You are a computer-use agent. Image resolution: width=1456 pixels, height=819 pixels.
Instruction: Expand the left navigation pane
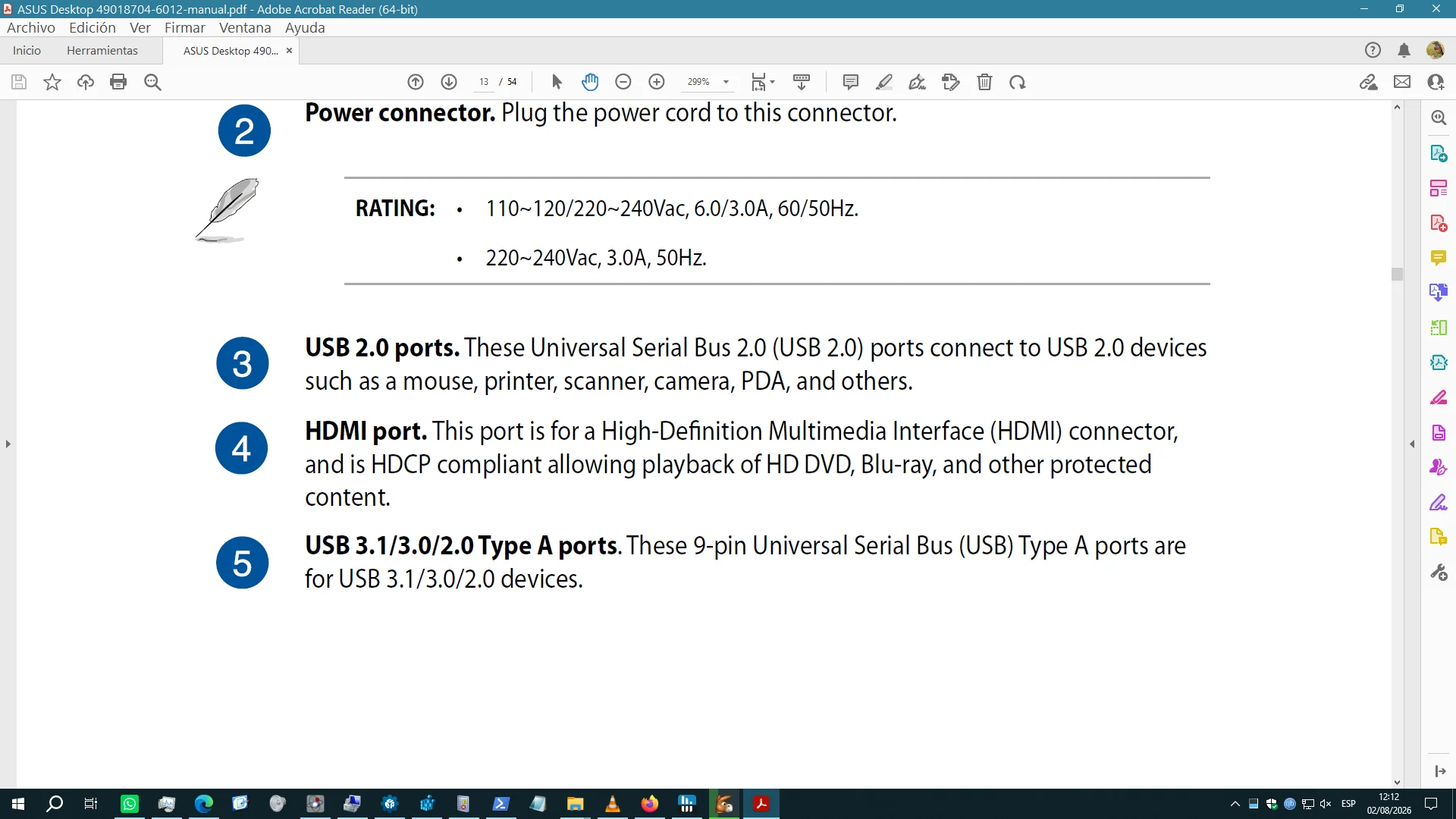8,444
